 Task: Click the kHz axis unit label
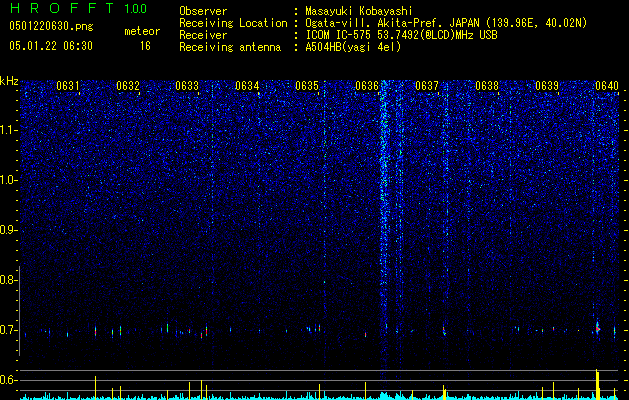coord(9,81)
